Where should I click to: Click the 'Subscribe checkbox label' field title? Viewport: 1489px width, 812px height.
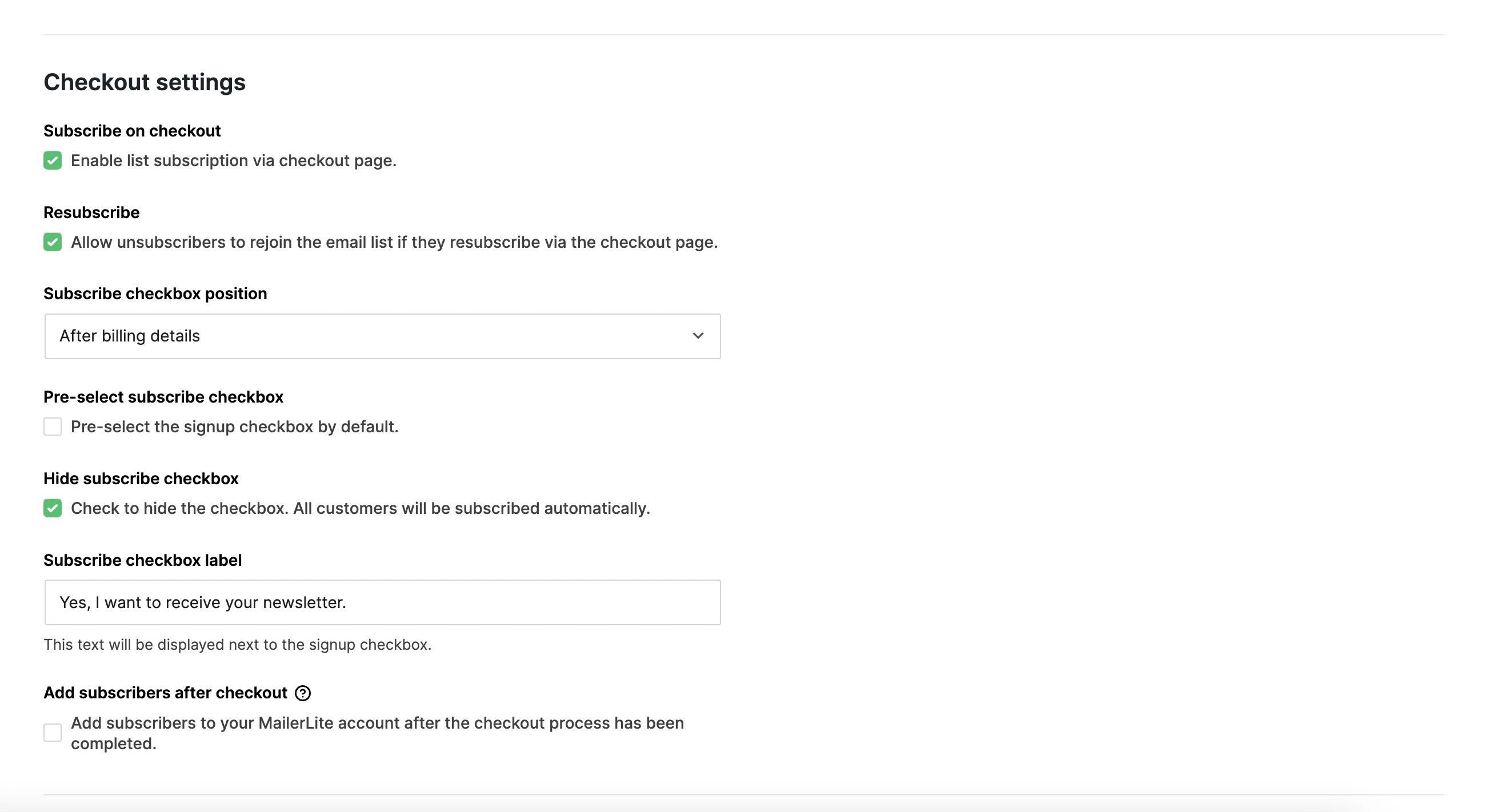(x=143, y=560)
